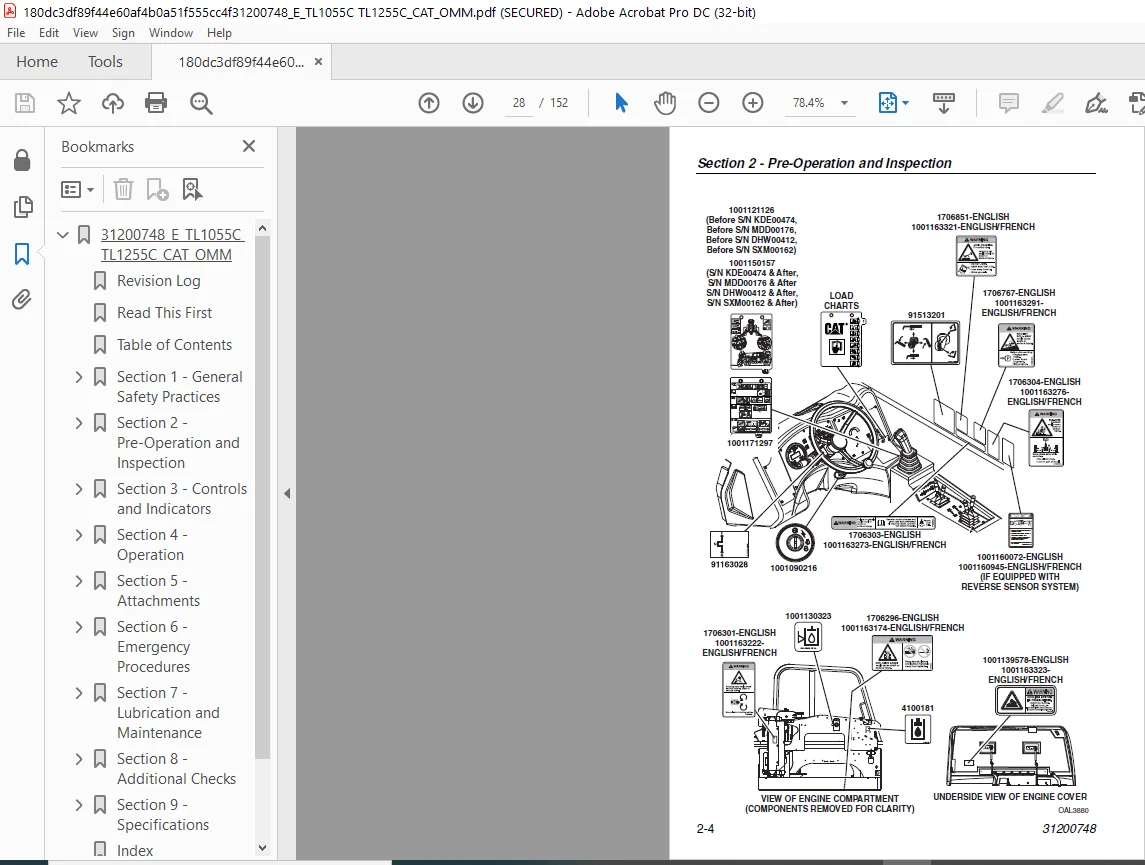Open the Read This First bookmark
Screen dimensions: 1145x865
(164, 313)
